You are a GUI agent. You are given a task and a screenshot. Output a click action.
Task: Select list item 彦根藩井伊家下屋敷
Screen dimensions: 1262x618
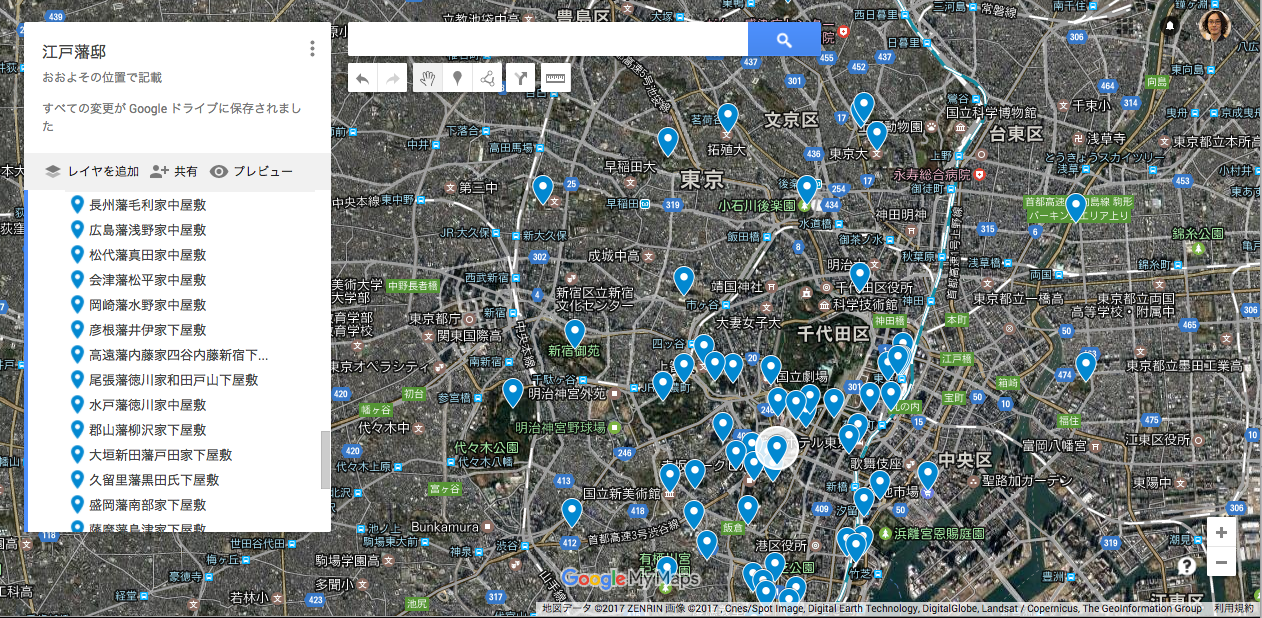(x=148, y=329)
